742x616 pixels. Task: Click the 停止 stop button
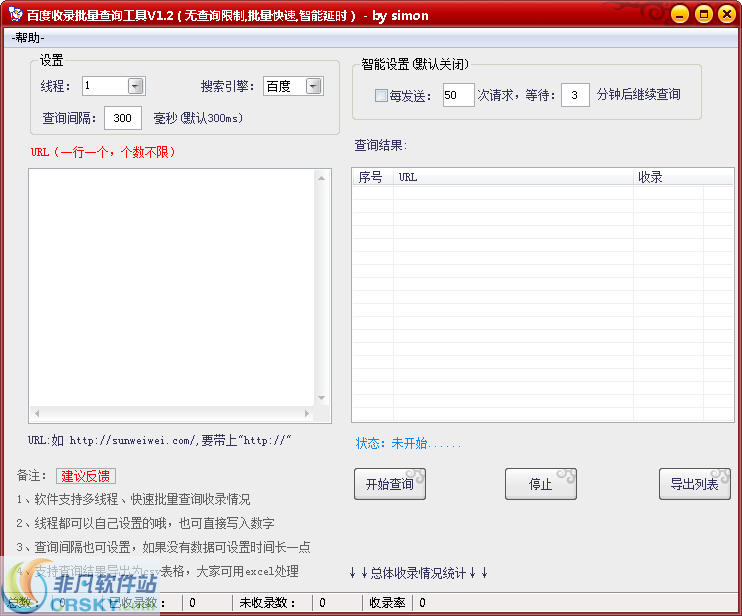tap(540, 484)
